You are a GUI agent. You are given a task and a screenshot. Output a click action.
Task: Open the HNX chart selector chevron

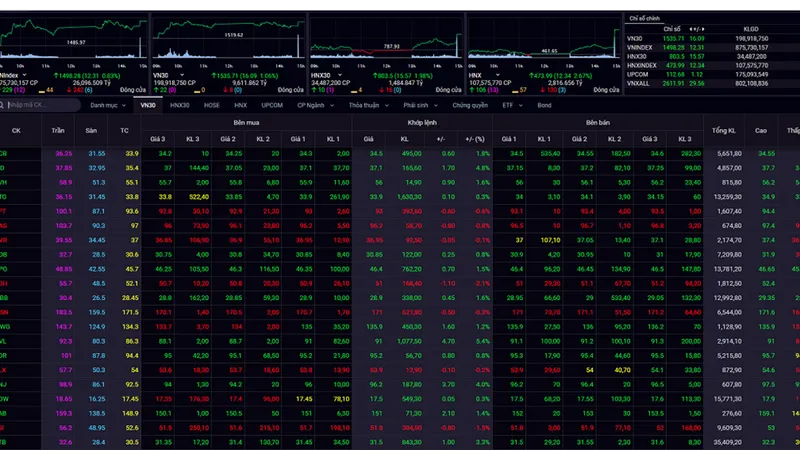[497, 75]
